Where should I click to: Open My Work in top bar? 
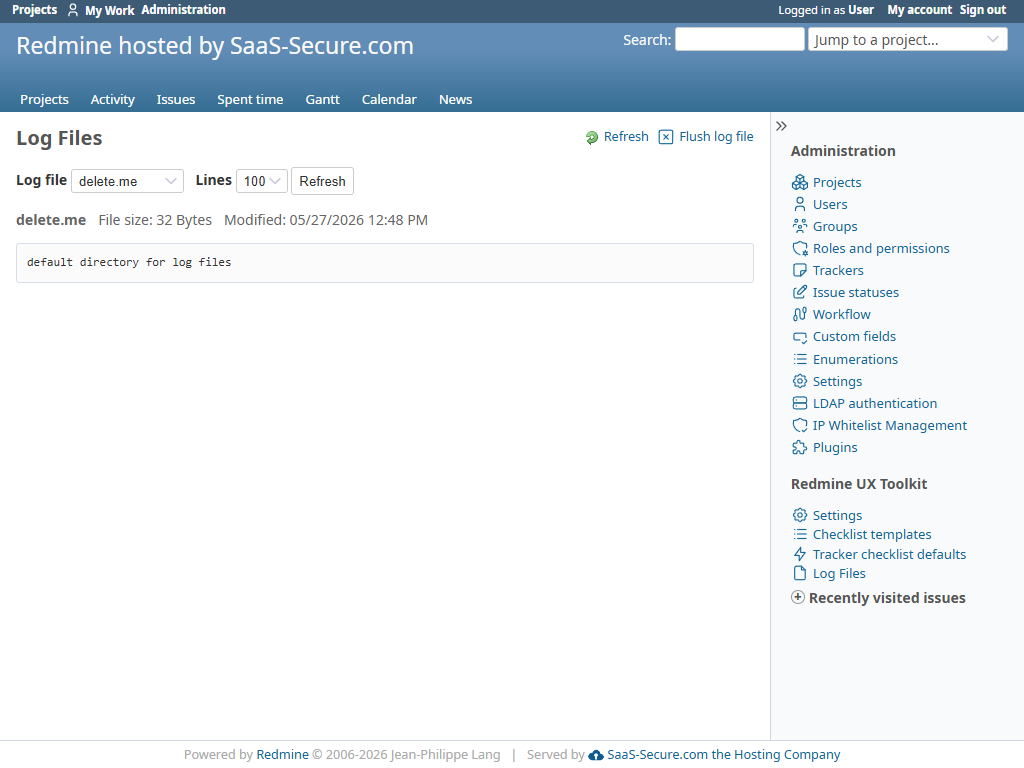click(x=110, y=10)
